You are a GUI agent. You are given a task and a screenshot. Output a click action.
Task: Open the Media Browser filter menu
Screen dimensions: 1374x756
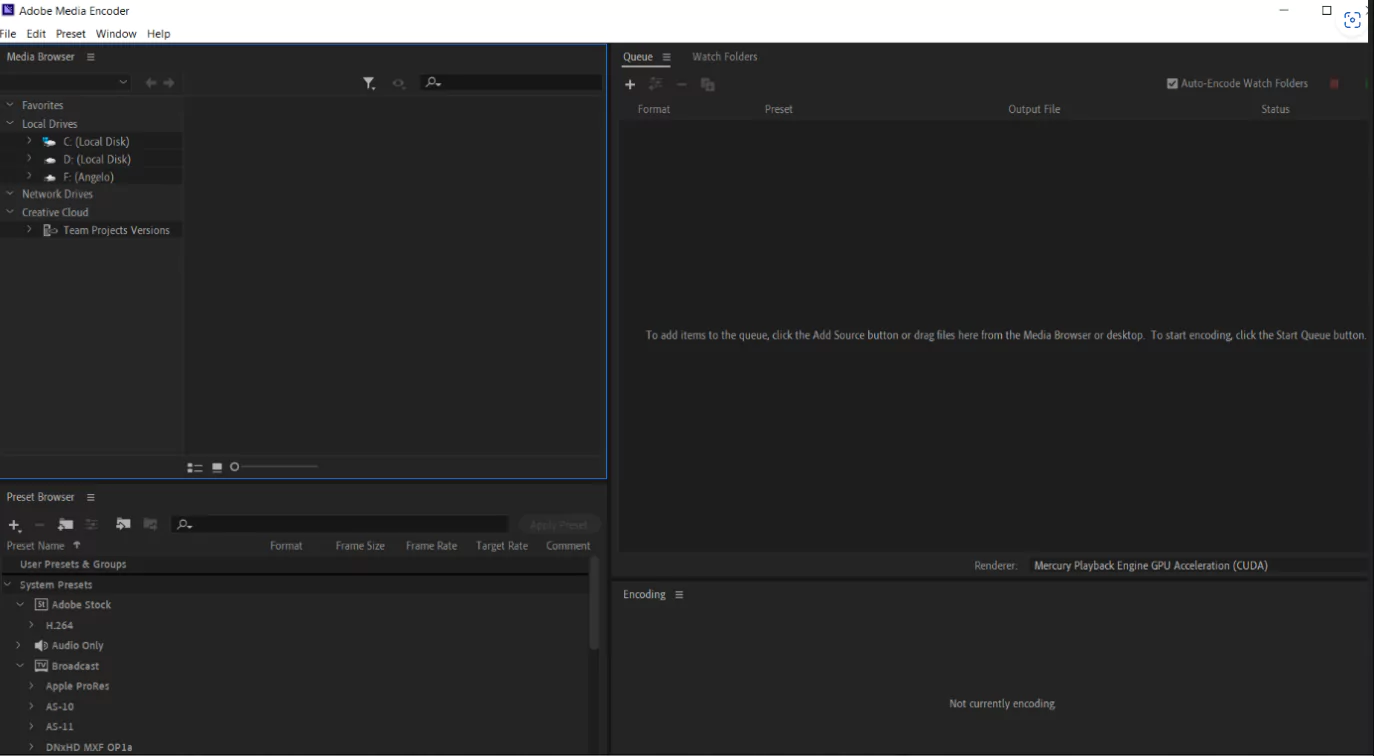click(367, 84)
